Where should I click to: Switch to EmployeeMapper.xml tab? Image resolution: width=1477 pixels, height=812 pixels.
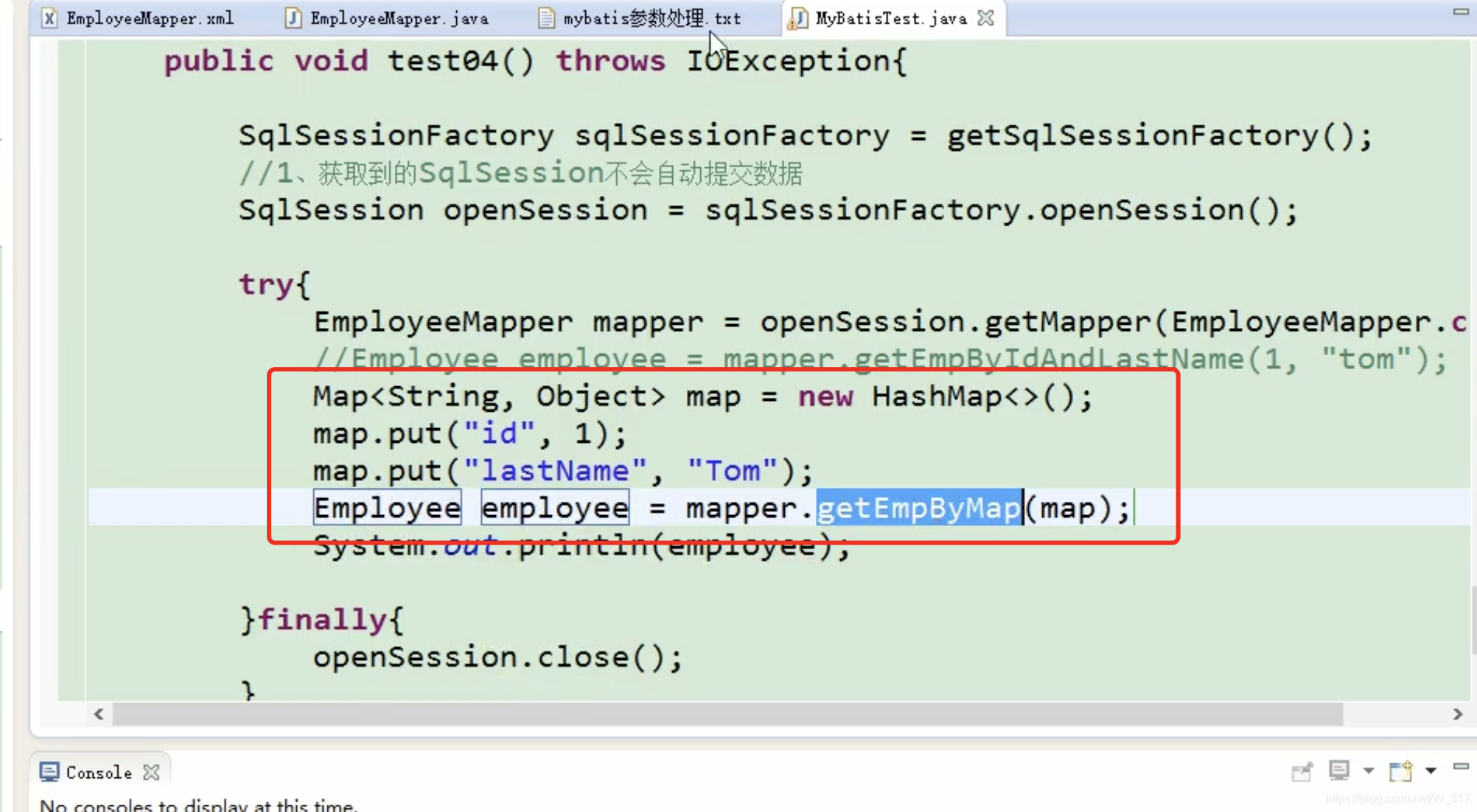tap(150, 18)
